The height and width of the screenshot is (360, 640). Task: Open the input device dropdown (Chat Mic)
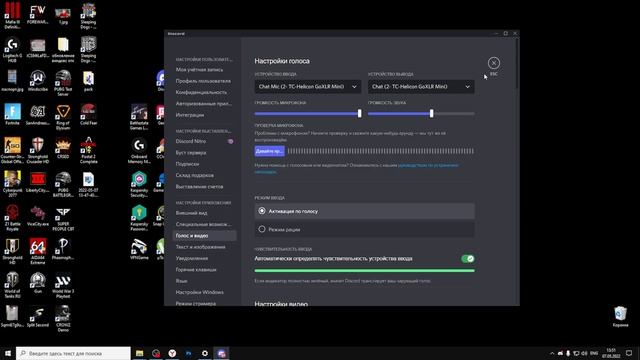(x=308, y=87)
